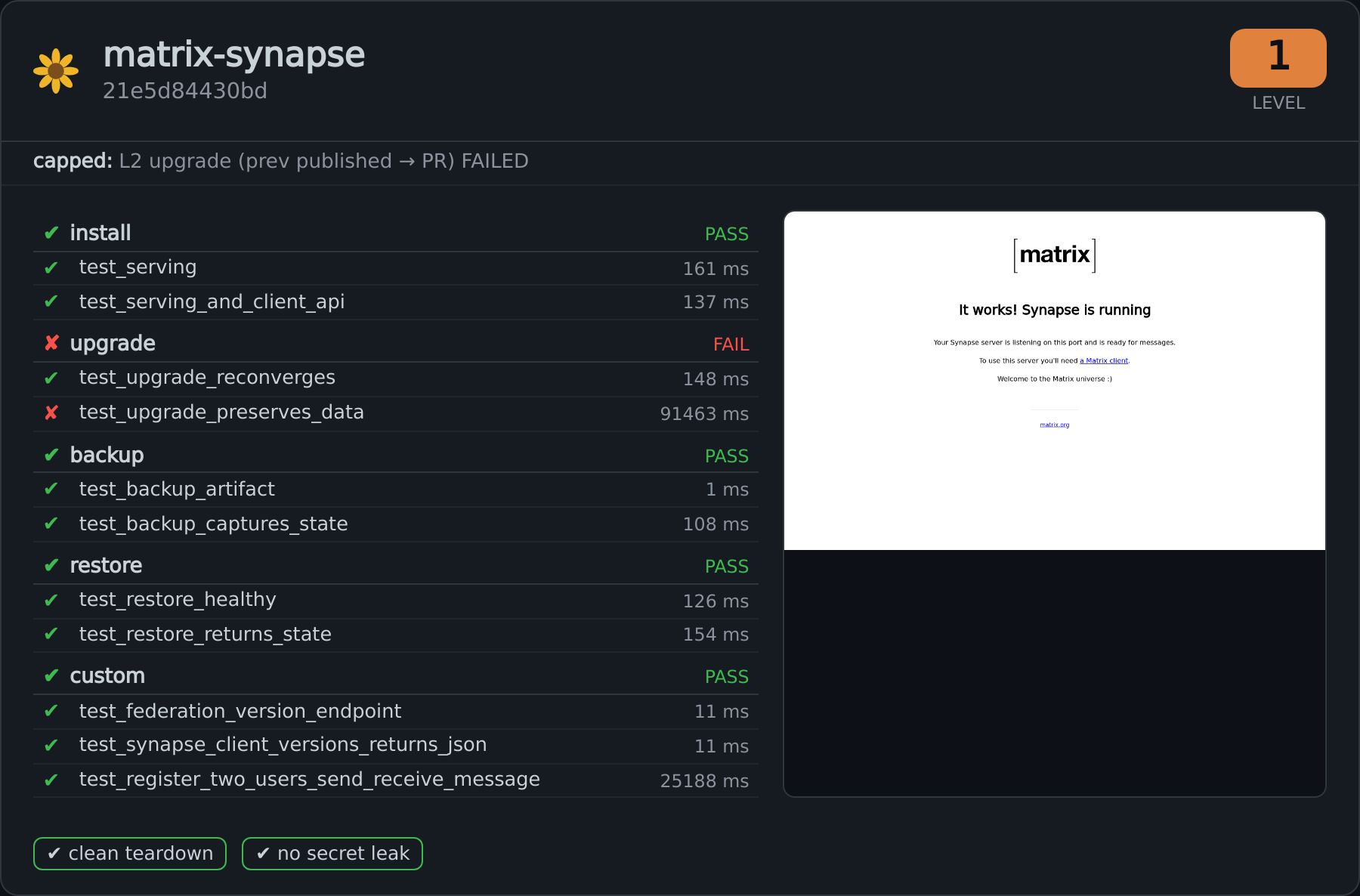The width and height of the screenshot is (1360, 896).
Task: Click the red X beside test_upgrade_preserves_data
Action: coord(51,412)
